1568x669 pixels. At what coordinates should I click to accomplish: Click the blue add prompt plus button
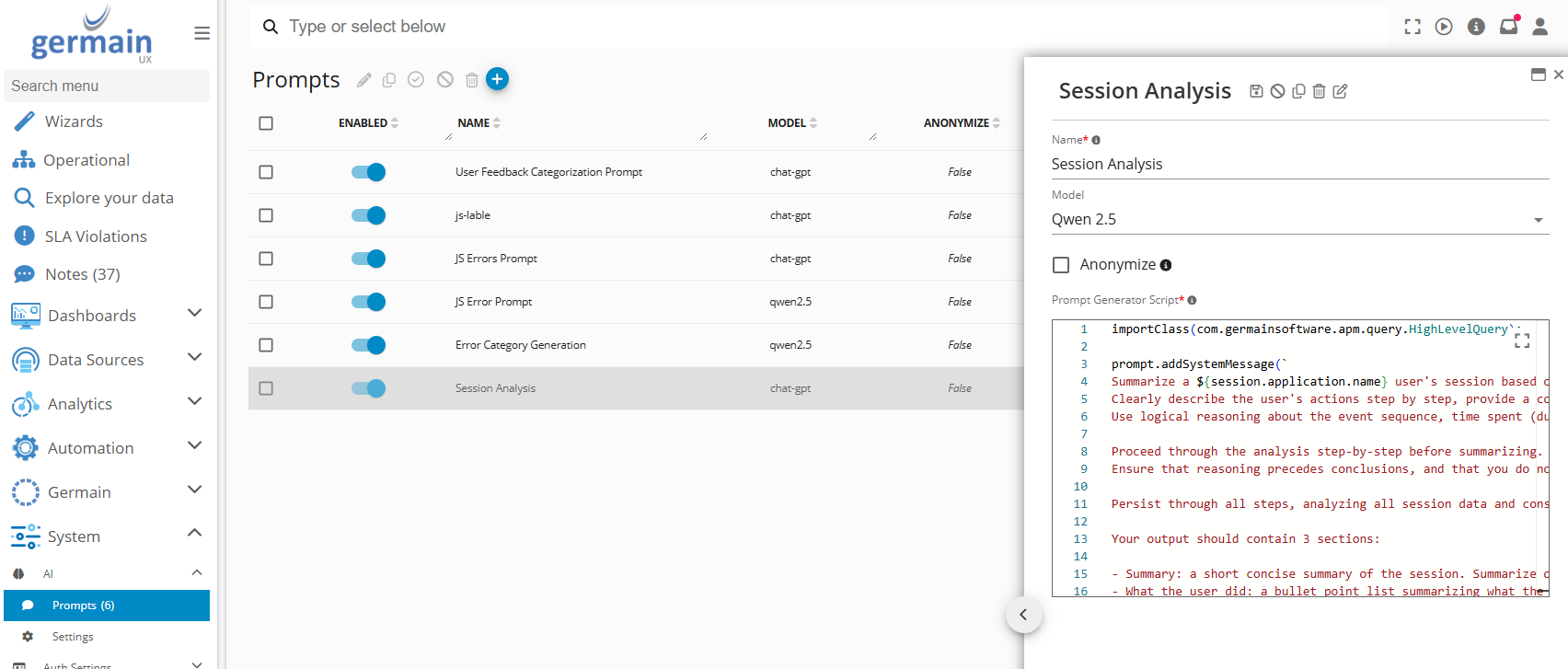[497, 79]
